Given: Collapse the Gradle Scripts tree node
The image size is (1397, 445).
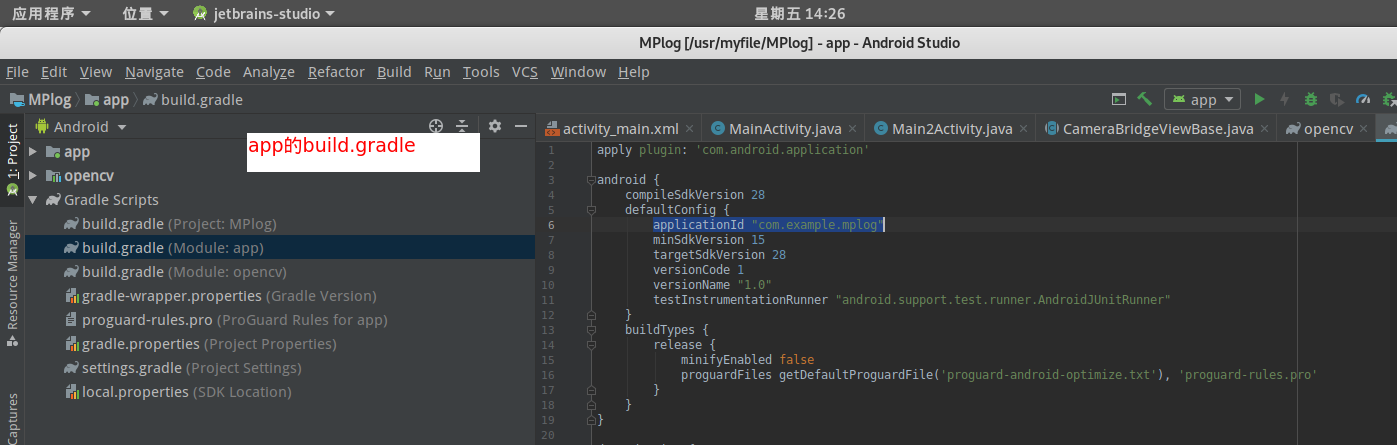Looking at the screenshot, I should [34, 200].
